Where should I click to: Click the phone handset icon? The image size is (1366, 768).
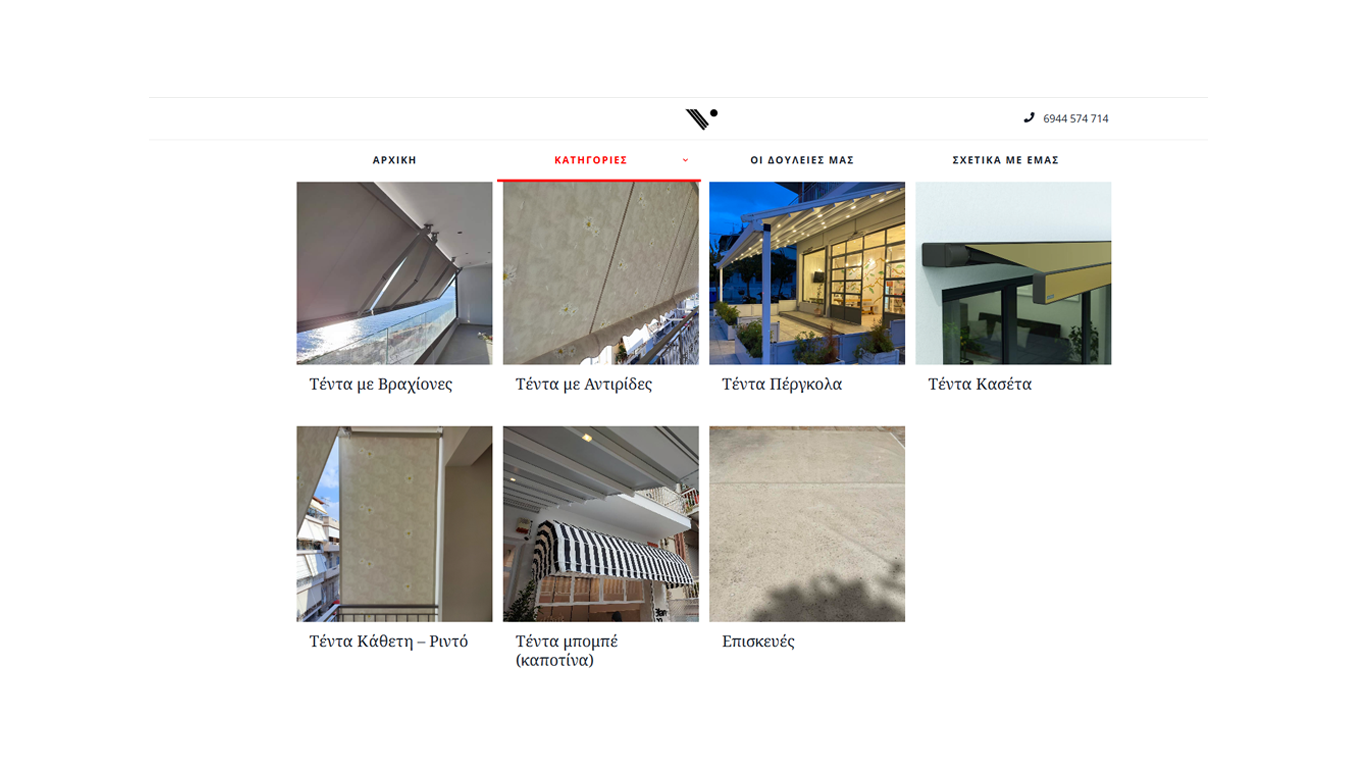(1029, 118)
